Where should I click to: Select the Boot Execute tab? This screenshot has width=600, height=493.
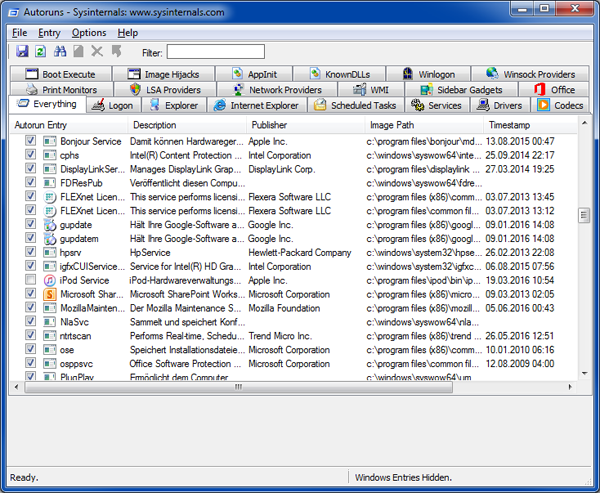[x=61, y=74]
